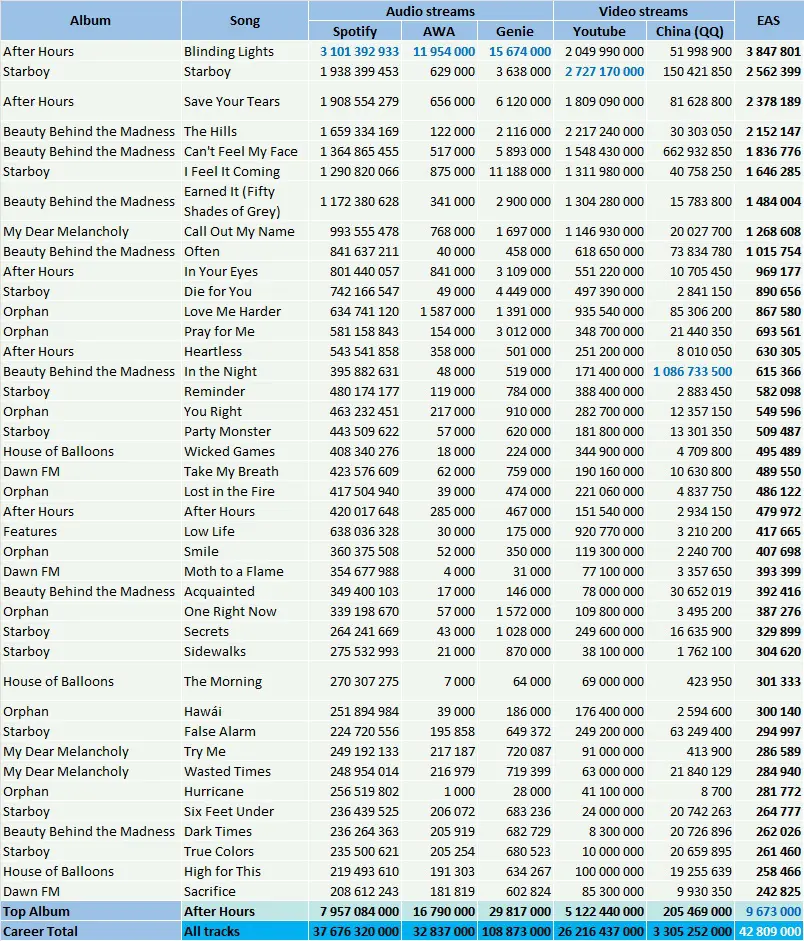Image resolution: width=804 pixels, height=941 pixels.
Task: Select the Save Your Tears cell
Action: 245,101
